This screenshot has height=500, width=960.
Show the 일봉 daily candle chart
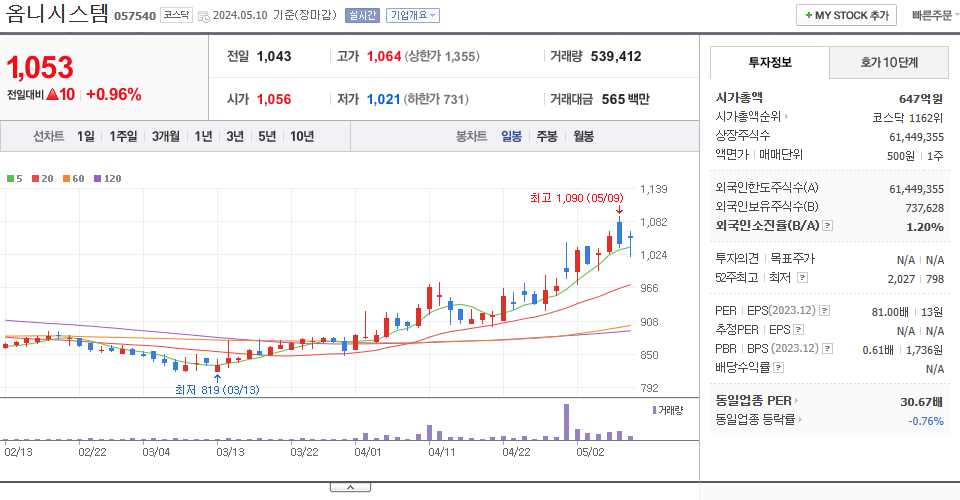(511, 136)
